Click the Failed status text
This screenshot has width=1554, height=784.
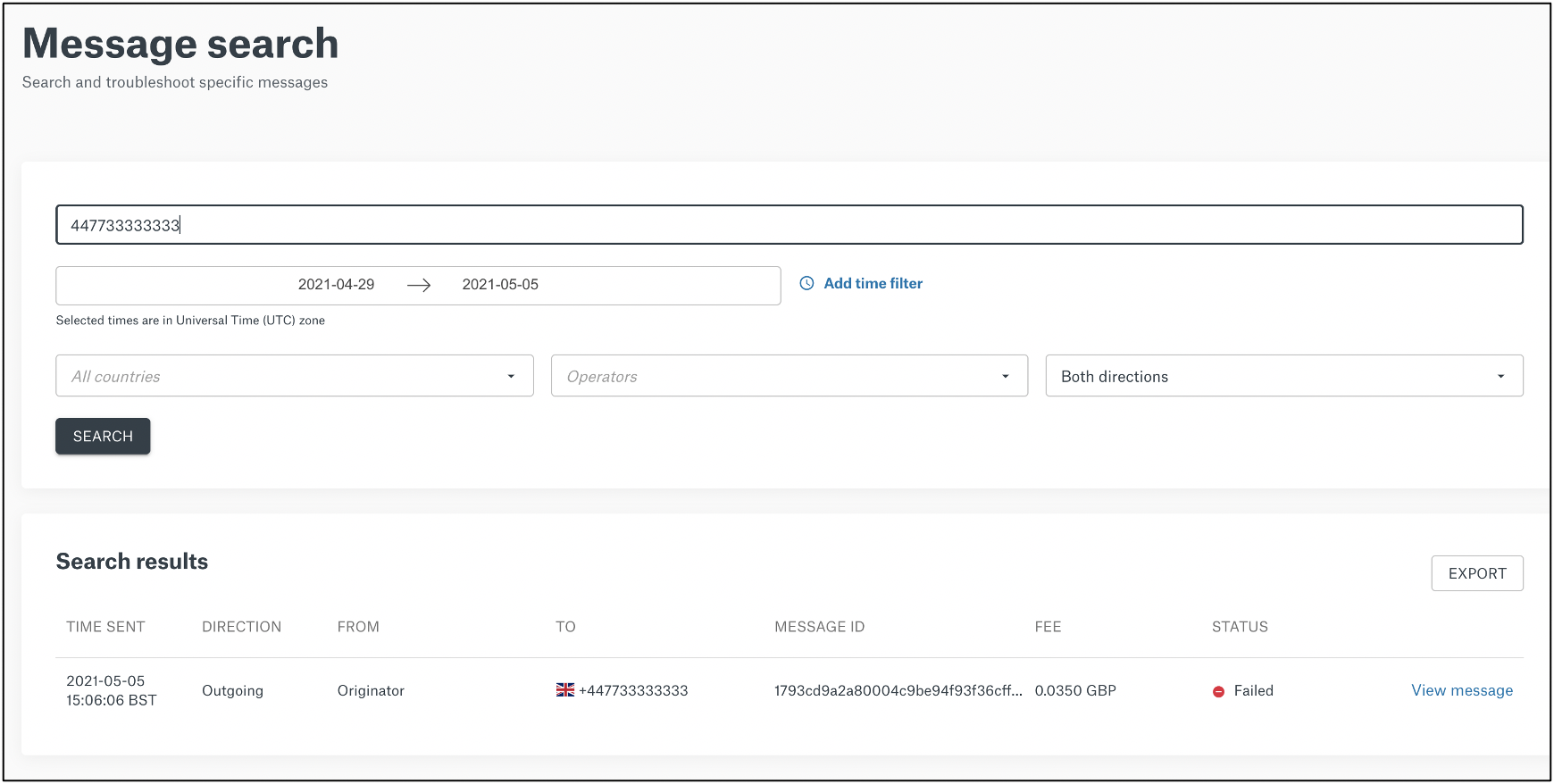1254,690
